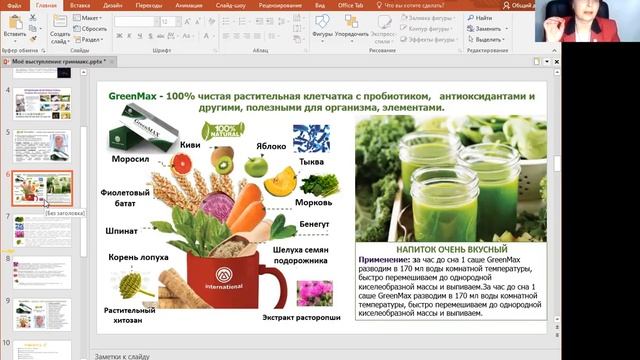The image size is (640, 360).
Task: Switch to the Transitions (Переходы) tab
Action: [149, 5]
